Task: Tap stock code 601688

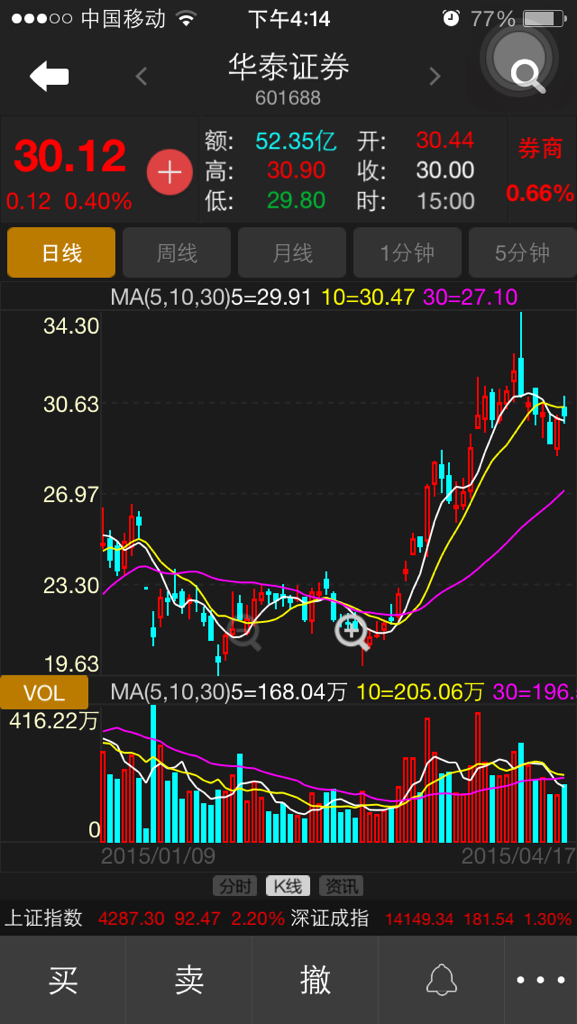Action: (x=288, y=98)
